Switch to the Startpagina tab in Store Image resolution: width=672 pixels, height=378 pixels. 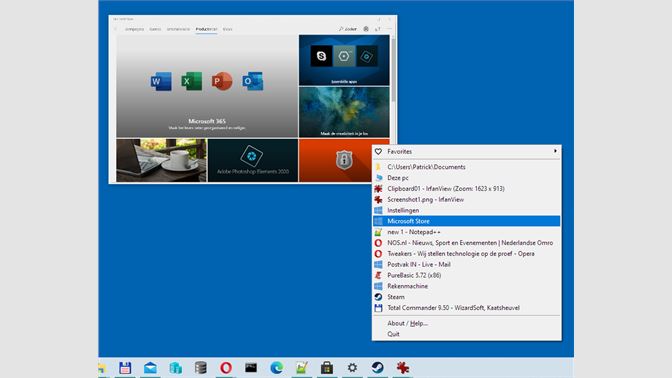point(134,29)
